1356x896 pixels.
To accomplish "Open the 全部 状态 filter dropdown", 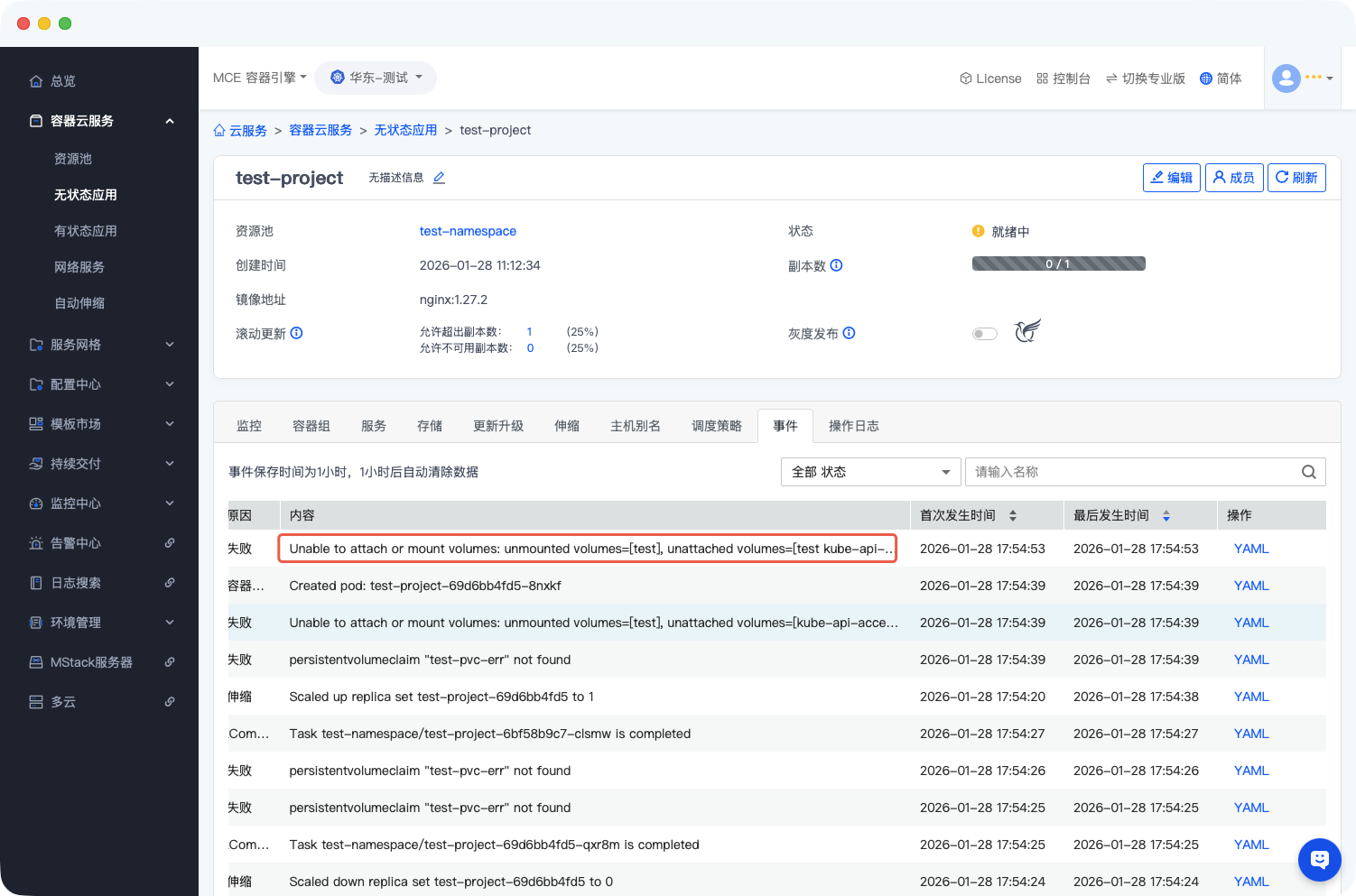I will [x=870, y=472].
